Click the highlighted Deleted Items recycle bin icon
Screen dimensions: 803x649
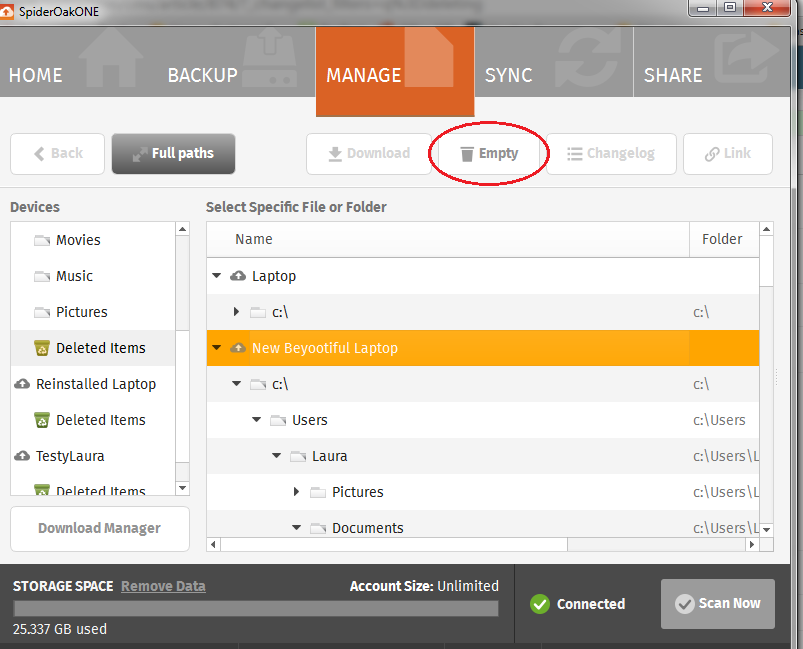pos(42,348)
